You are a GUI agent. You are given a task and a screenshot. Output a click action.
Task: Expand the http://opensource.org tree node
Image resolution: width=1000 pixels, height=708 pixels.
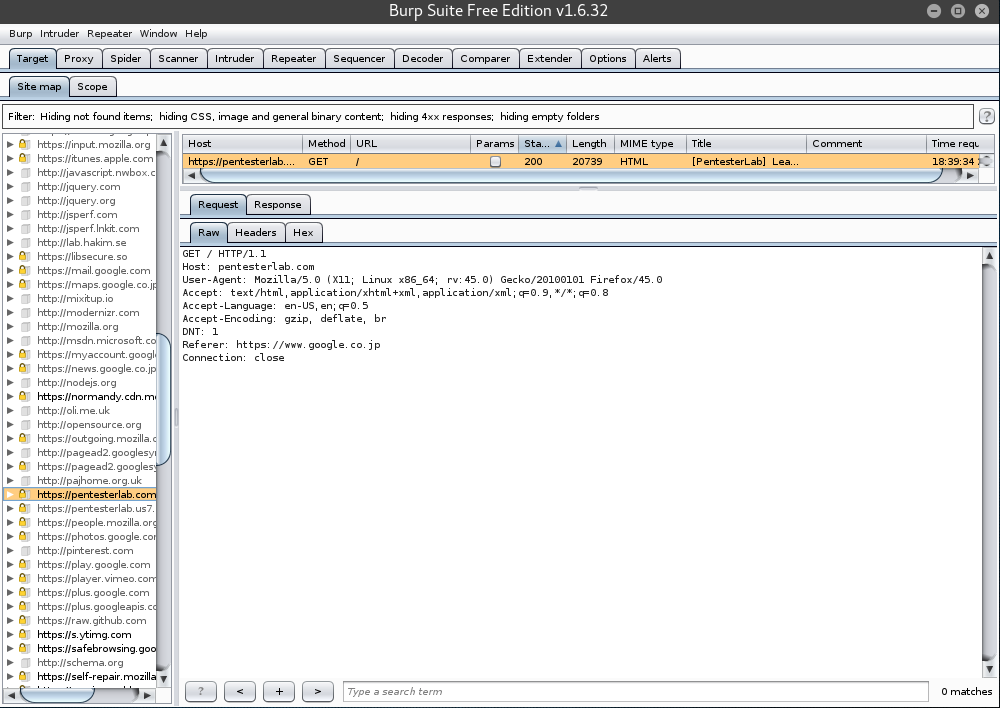tap(10, 425)
